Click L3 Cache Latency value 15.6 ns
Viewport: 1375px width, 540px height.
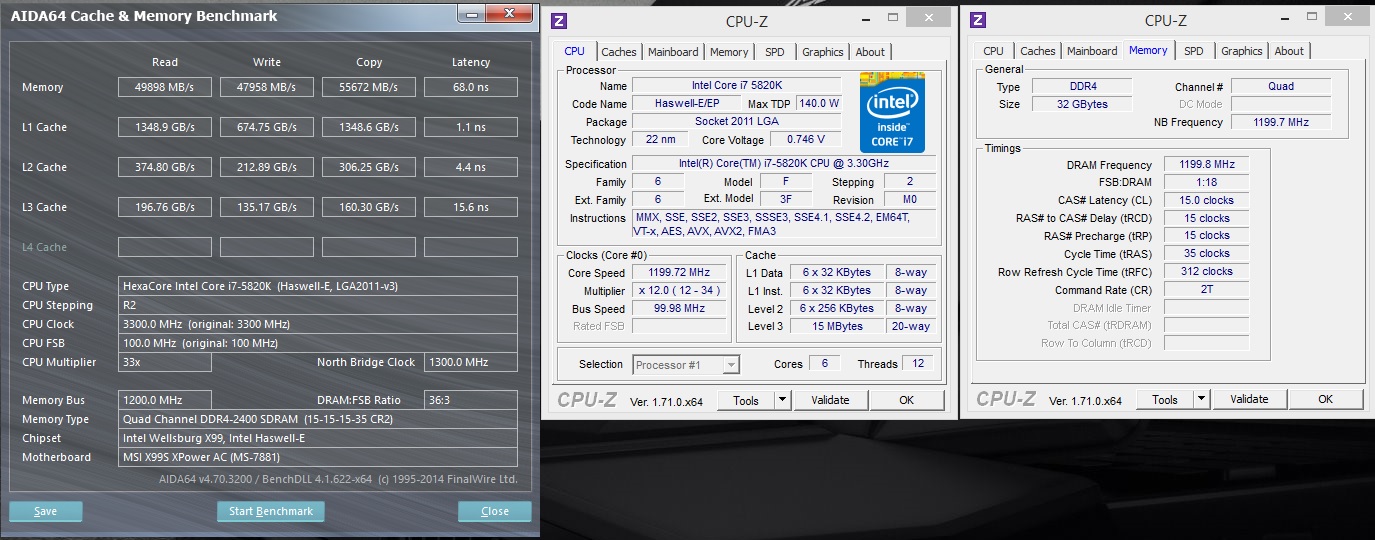coord(471,207)
